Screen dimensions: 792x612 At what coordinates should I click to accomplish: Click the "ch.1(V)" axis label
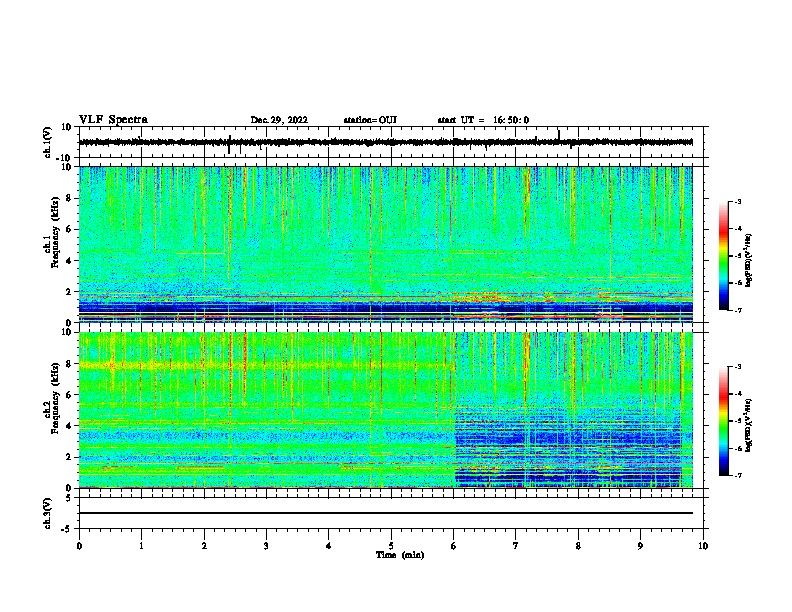(x=47, y=142)
